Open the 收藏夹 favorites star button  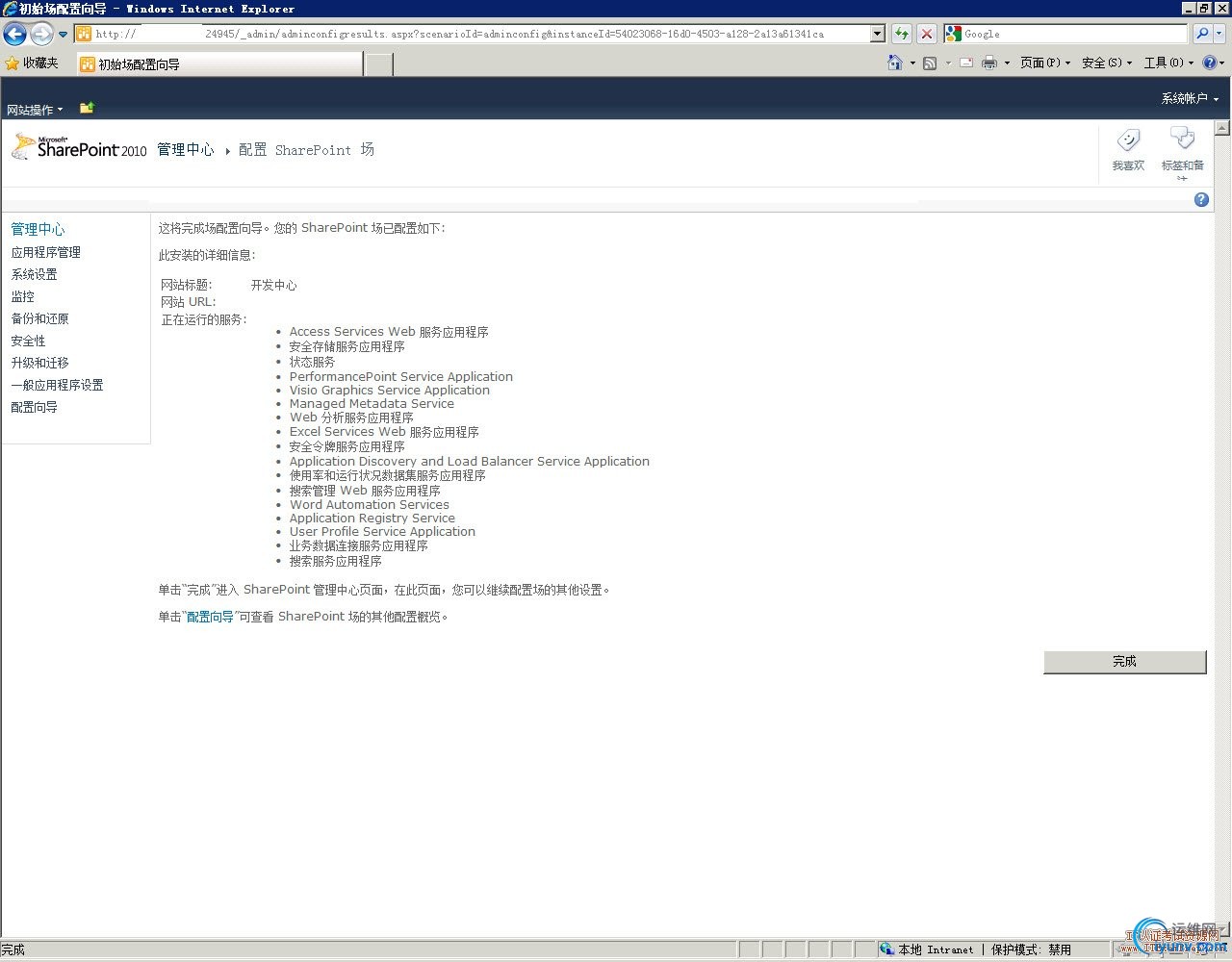coord(32,63)
